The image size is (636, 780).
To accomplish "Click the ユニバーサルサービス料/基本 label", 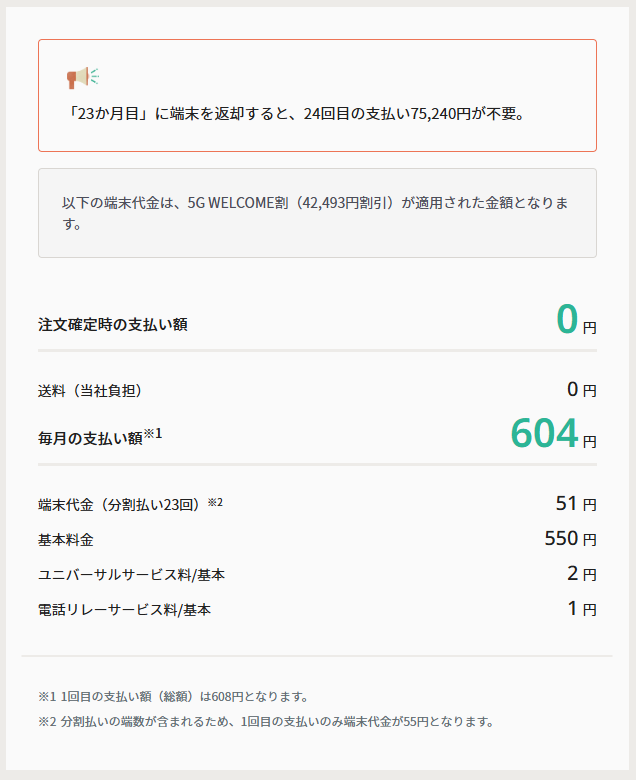I will pyautogui.click(x=132, y=575).
